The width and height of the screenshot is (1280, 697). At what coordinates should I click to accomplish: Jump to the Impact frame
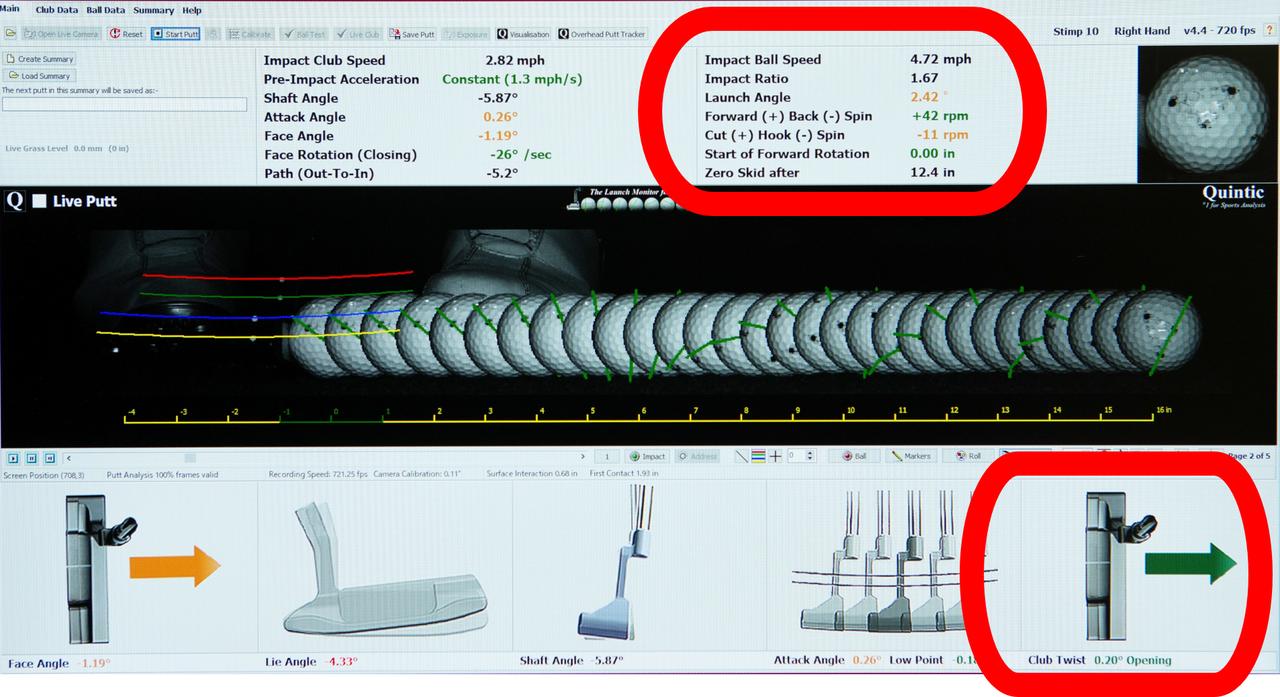pyautogui.click(x=647, y=456)
